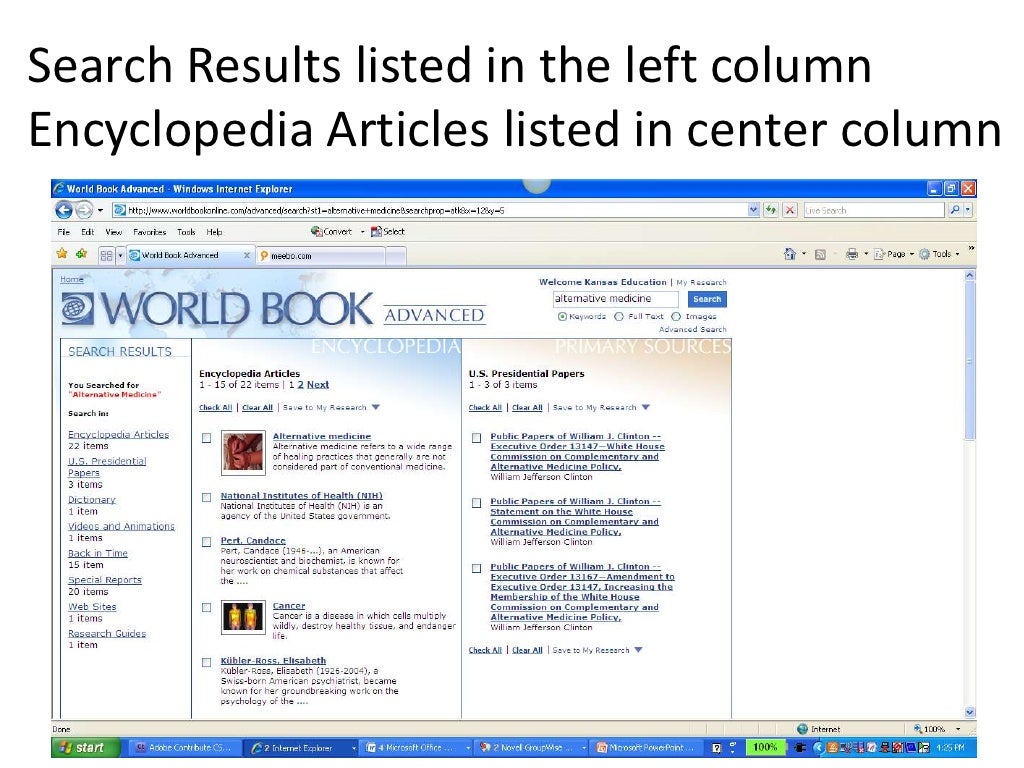This screenshot has height=768, width=1024.
Task: Click the Windows Start button
Action: click(x=86, y=748)
